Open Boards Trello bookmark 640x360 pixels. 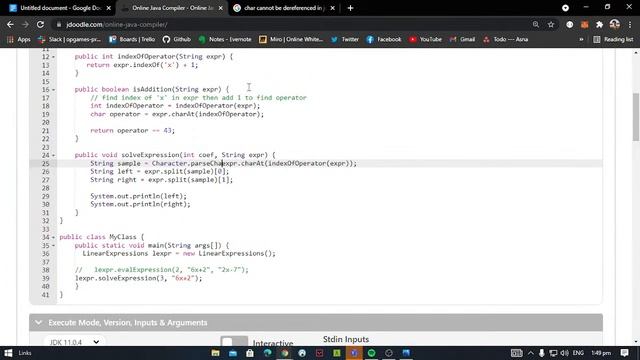coord(132,39)
